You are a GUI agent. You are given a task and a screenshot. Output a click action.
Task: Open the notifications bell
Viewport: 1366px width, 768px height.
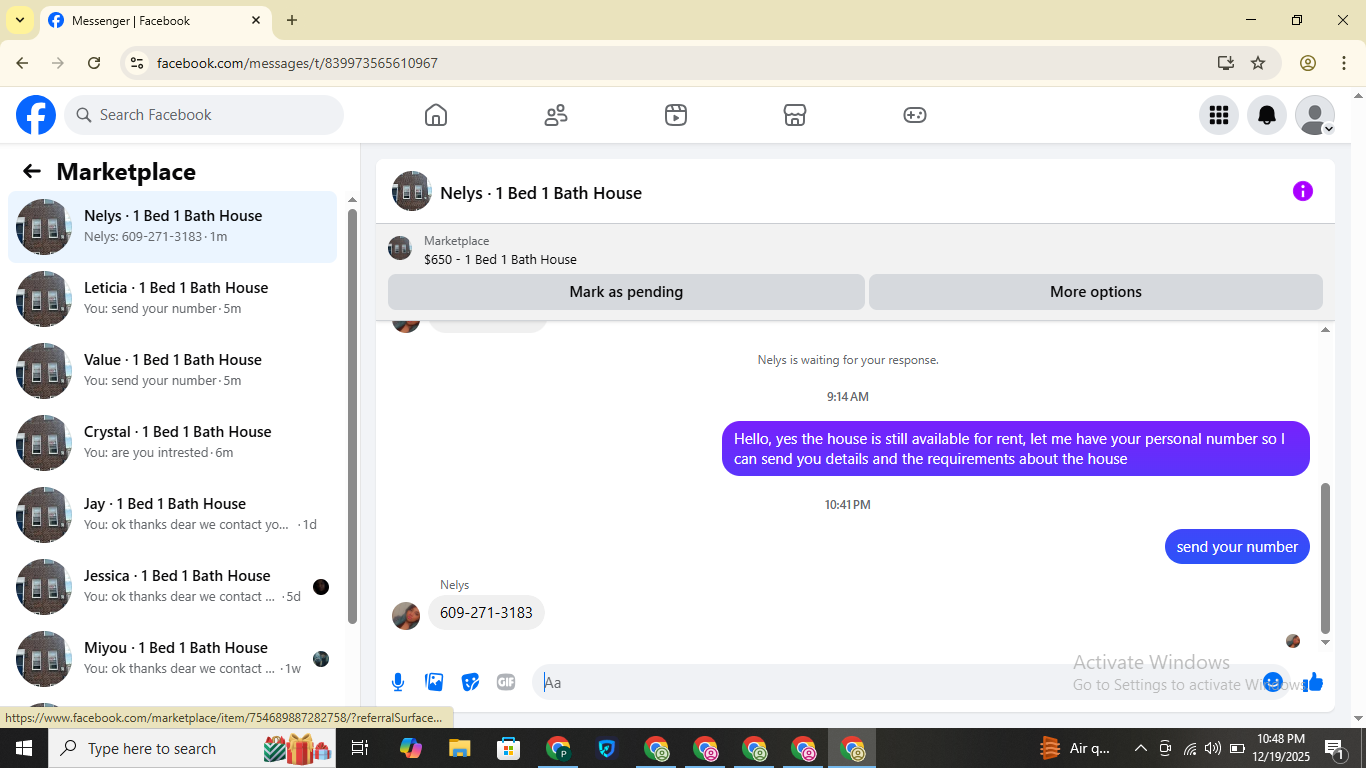point(1267,115)
